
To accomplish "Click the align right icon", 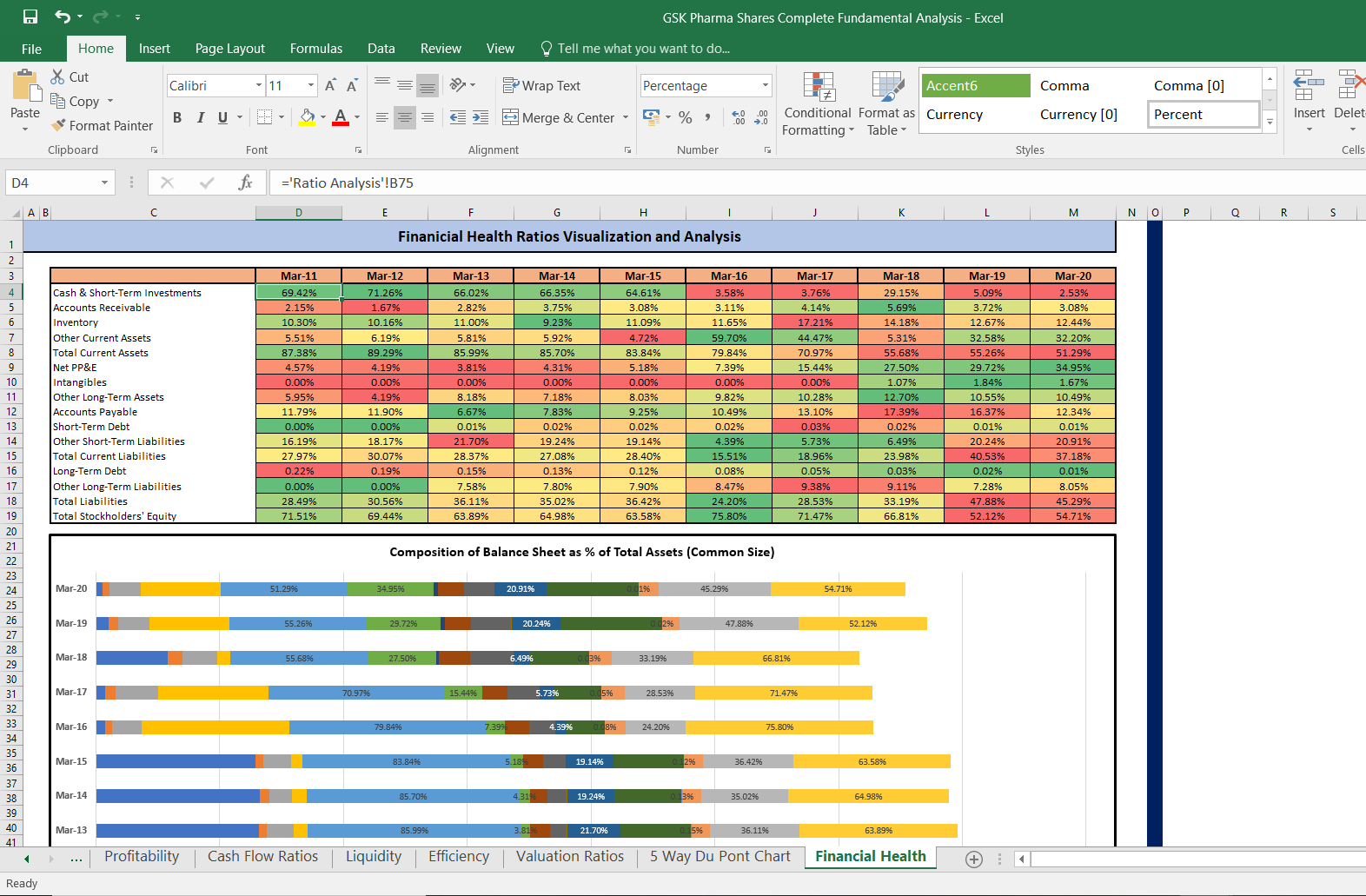I will click(428, 117).
